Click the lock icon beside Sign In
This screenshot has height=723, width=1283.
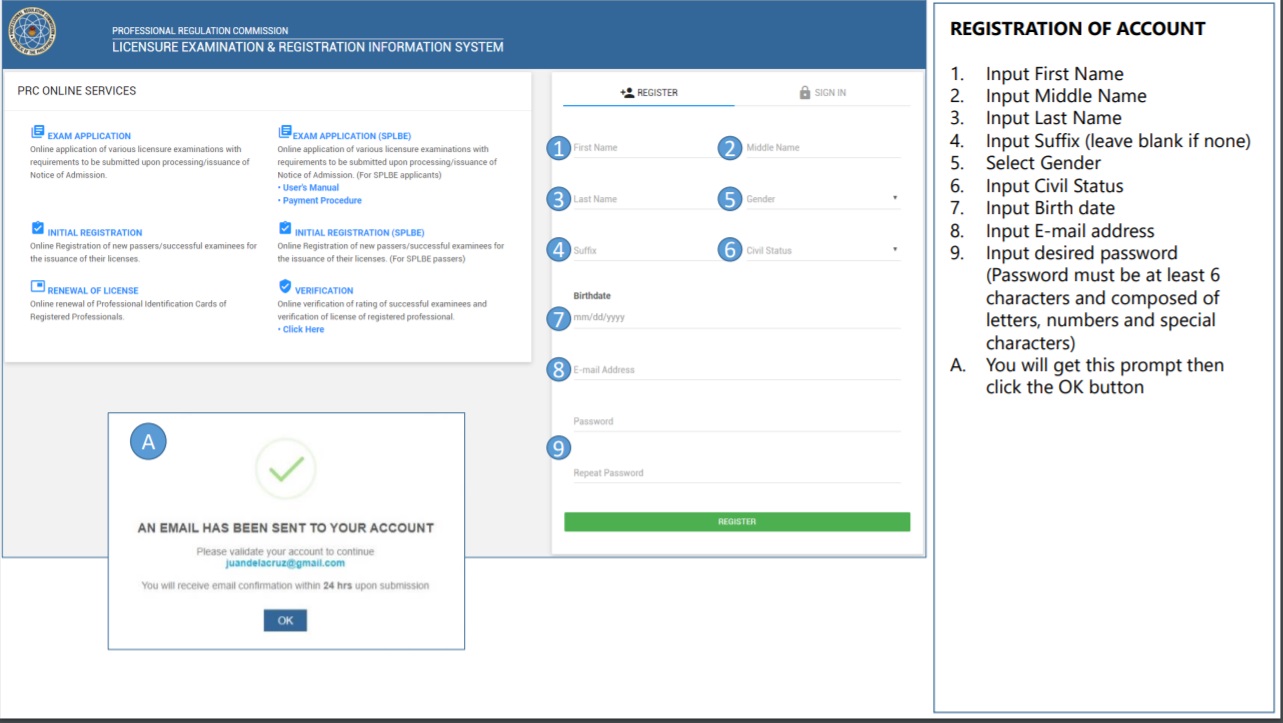tap(804, 92)
